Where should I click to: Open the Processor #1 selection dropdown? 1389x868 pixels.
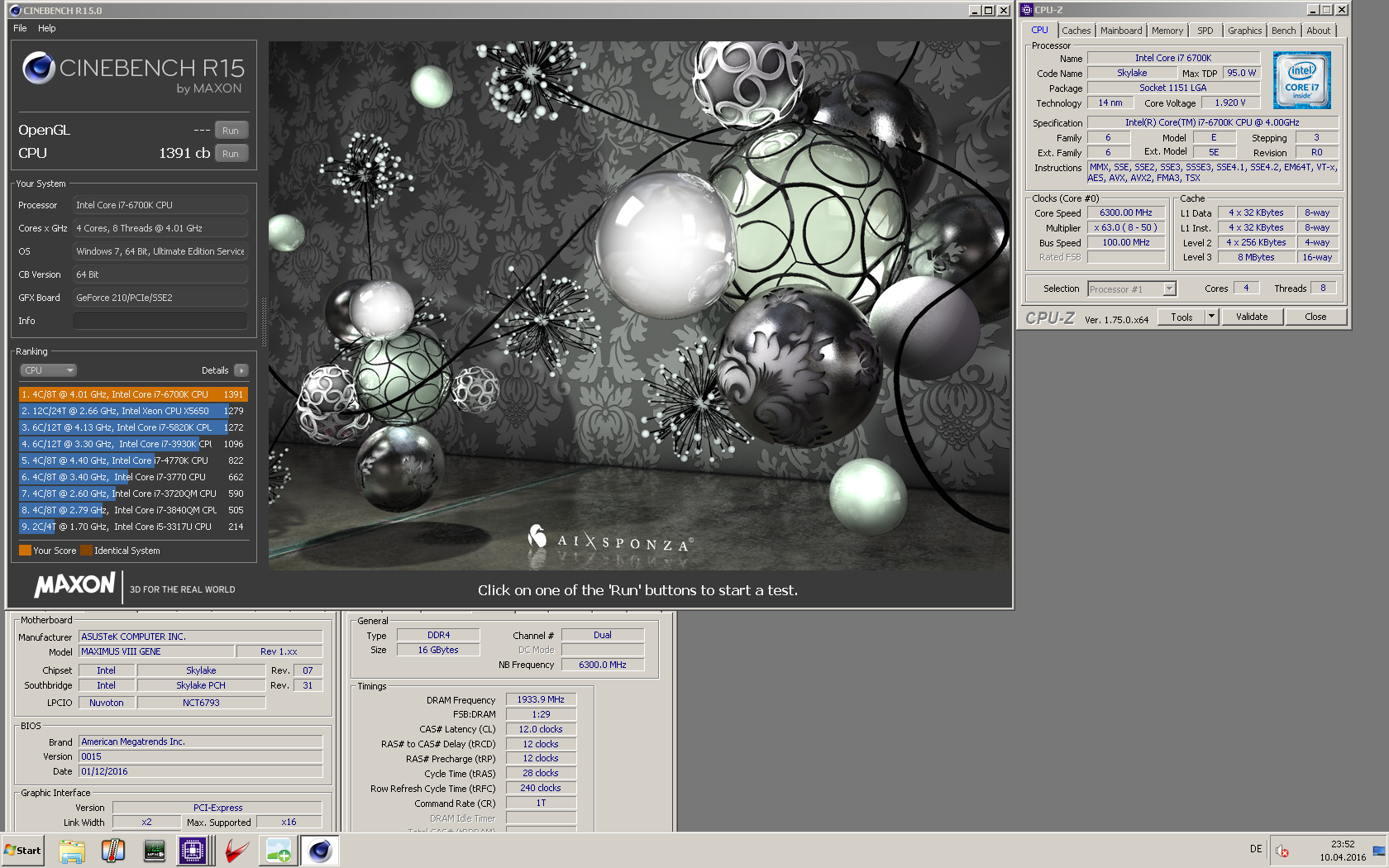click(1131, 289)
